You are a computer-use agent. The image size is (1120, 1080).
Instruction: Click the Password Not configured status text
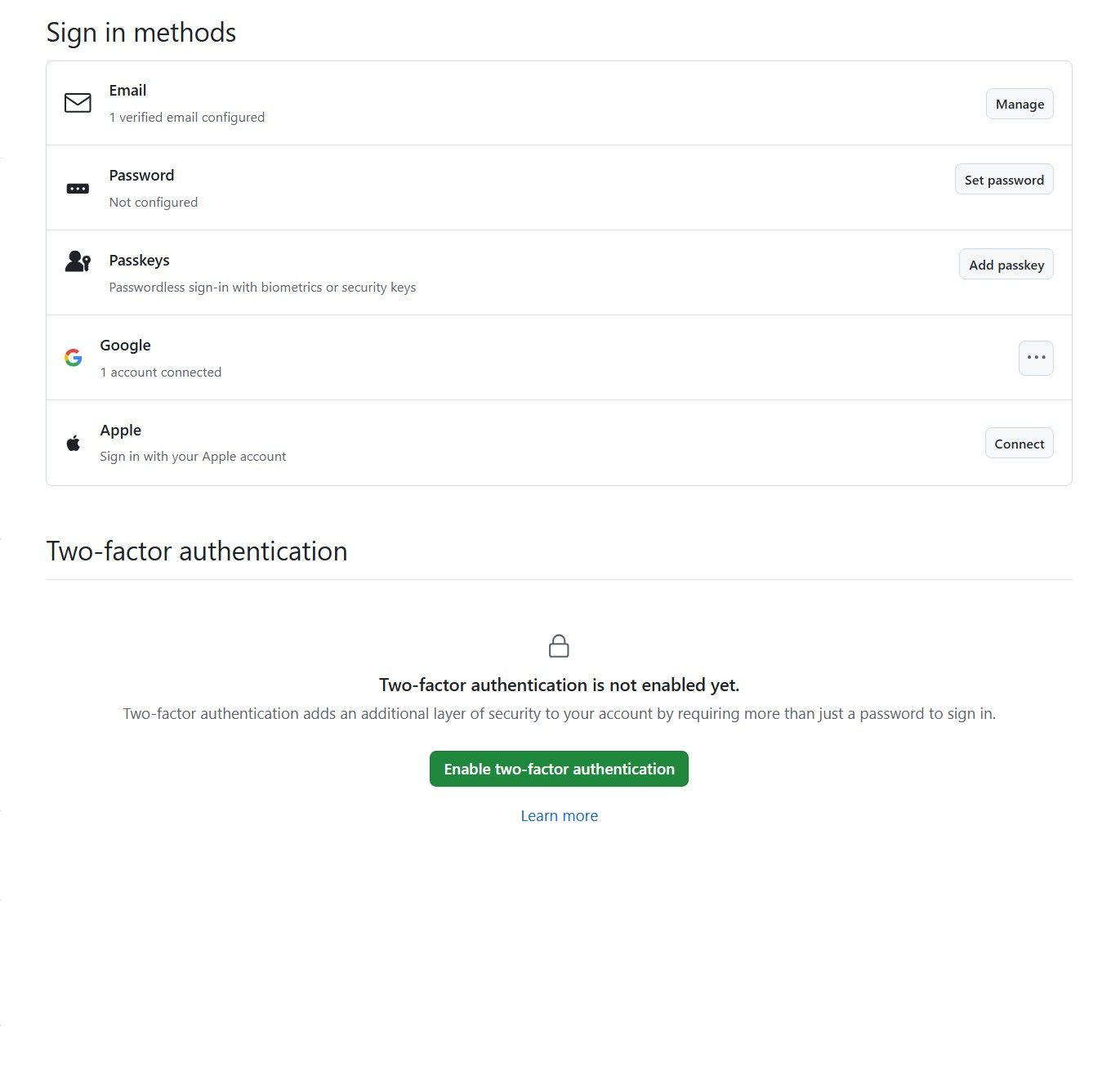[x=154, y=203]
